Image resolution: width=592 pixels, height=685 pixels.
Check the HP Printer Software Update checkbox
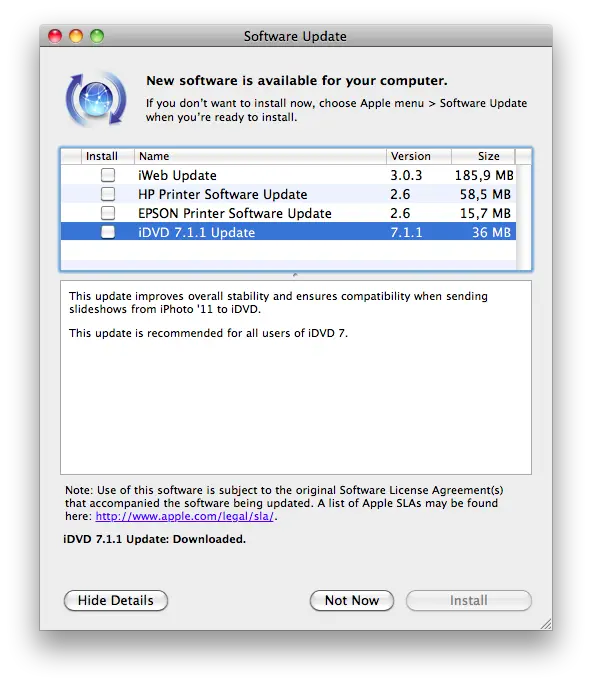click(x=108, y=194)
